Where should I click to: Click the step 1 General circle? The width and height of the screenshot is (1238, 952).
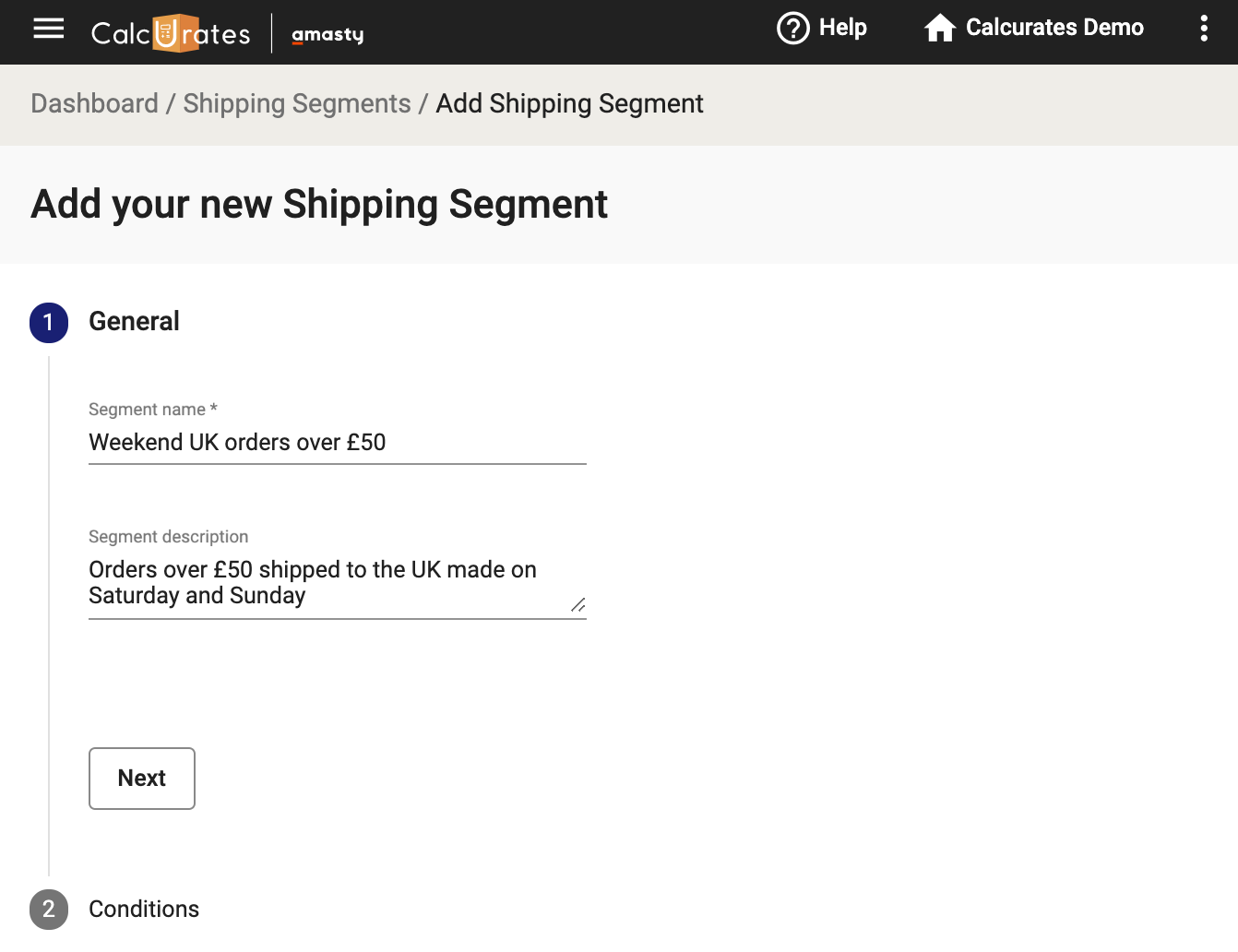tap(49, 323)
